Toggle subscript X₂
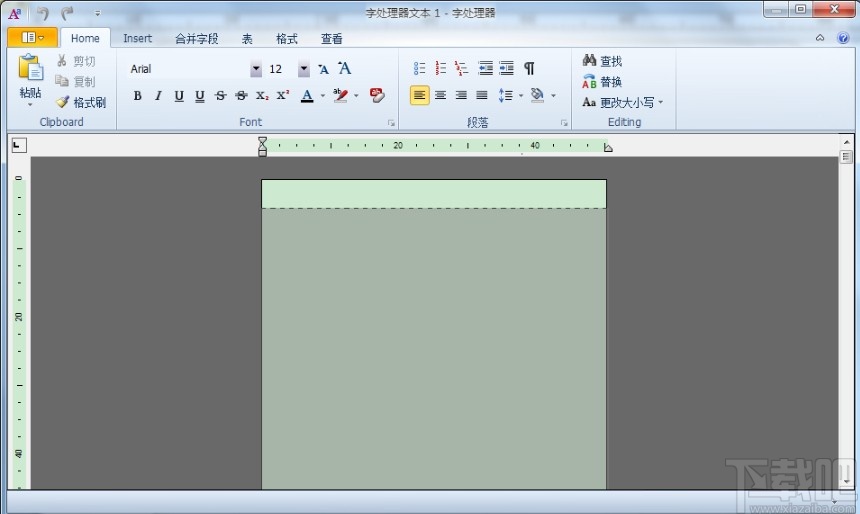This screenshot has width=860, height=514. click(x=262, y=96)
